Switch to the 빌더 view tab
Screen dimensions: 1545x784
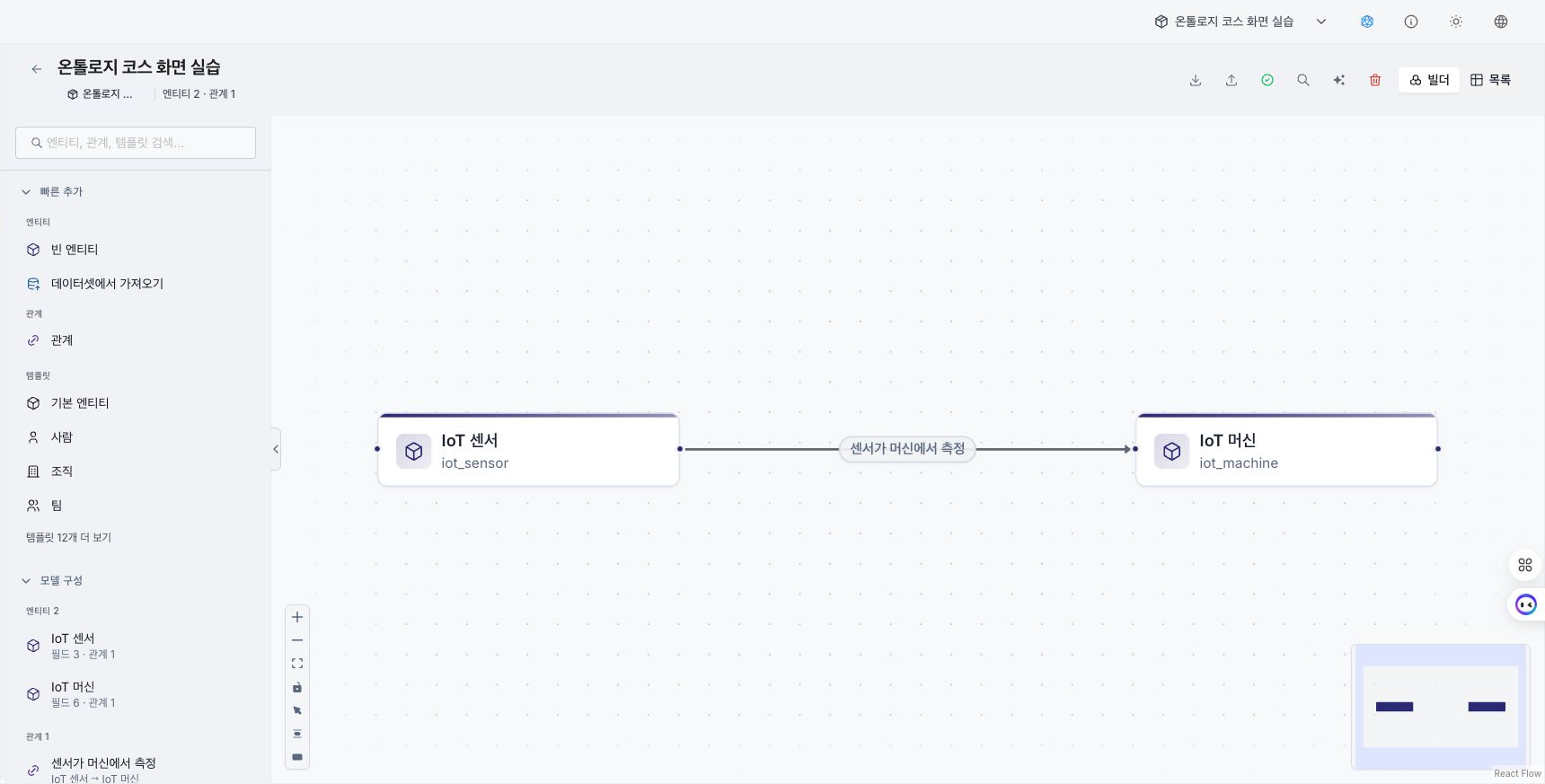[1429, 80]
